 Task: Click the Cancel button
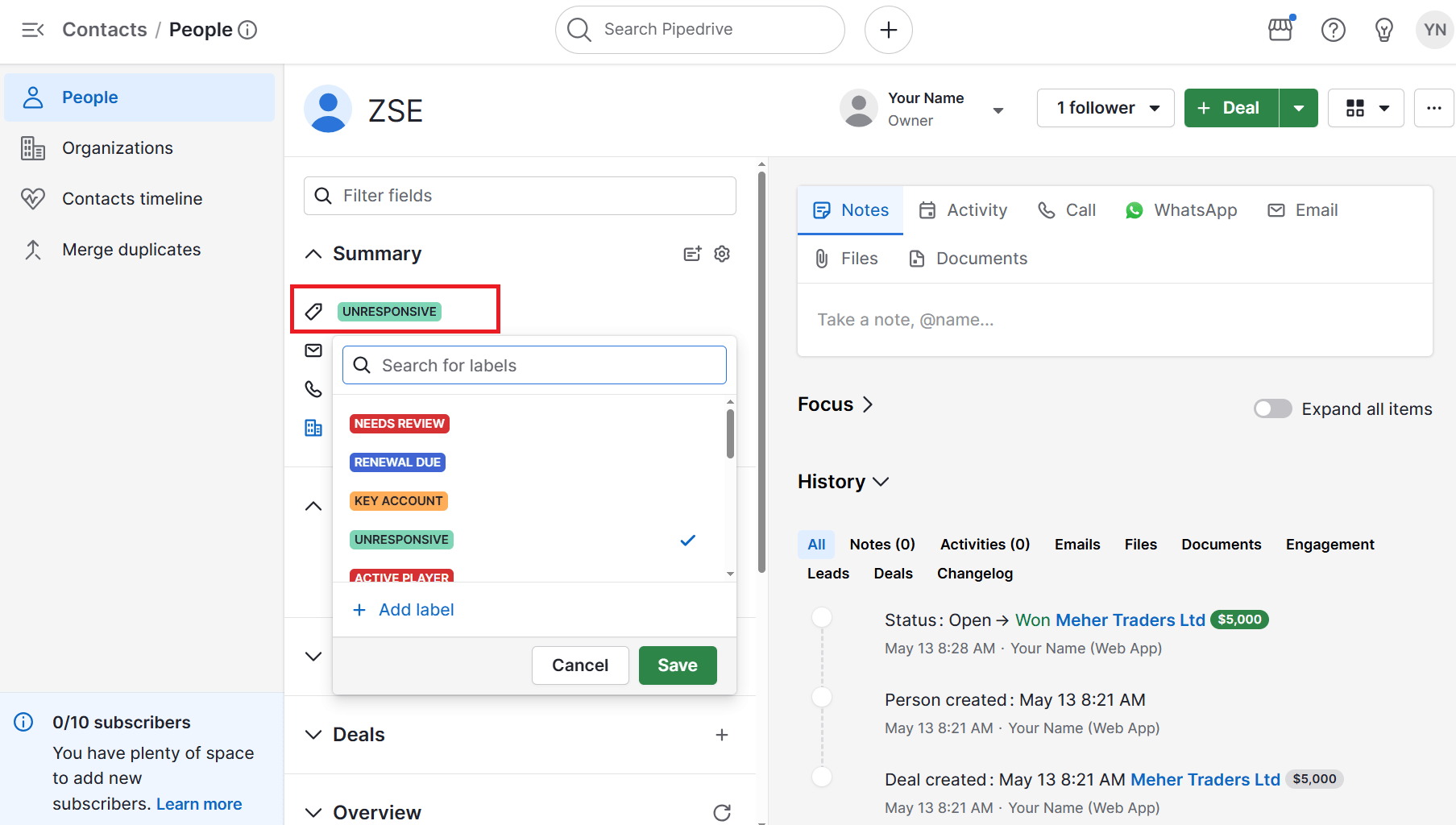pos(580,665)
